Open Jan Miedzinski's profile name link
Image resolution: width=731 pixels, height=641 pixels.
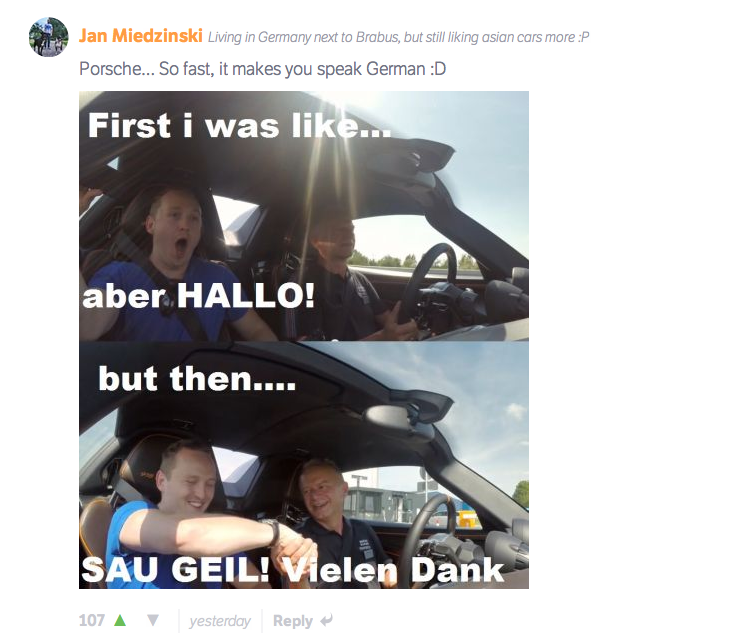point(140,35)
